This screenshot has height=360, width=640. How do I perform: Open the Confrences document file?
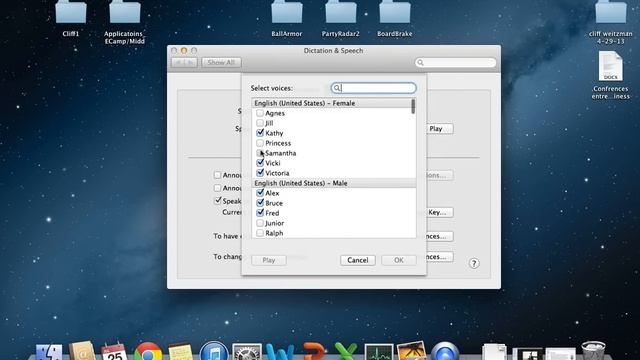[611, 67]
